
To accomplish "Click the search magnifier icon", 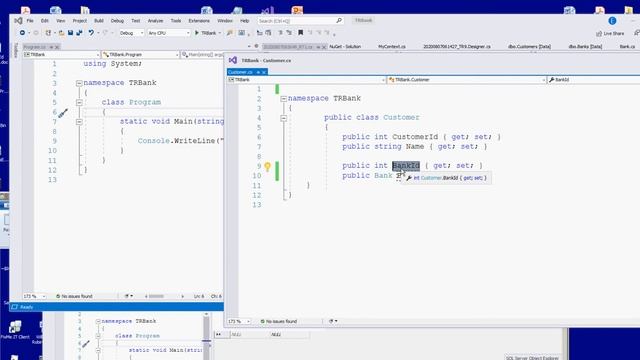I will pos(339,20).
